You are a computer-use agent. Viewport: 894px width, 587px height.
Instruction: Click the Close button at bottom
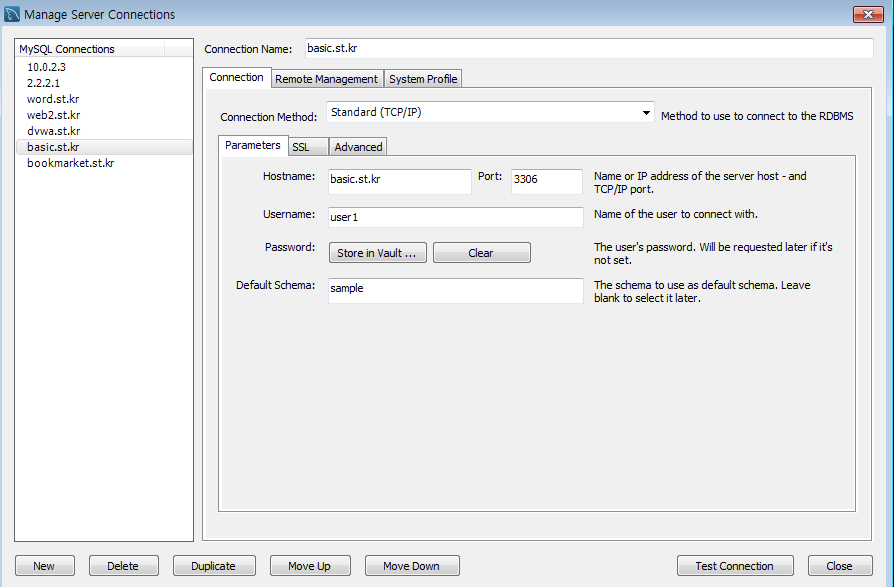[840, 566]
